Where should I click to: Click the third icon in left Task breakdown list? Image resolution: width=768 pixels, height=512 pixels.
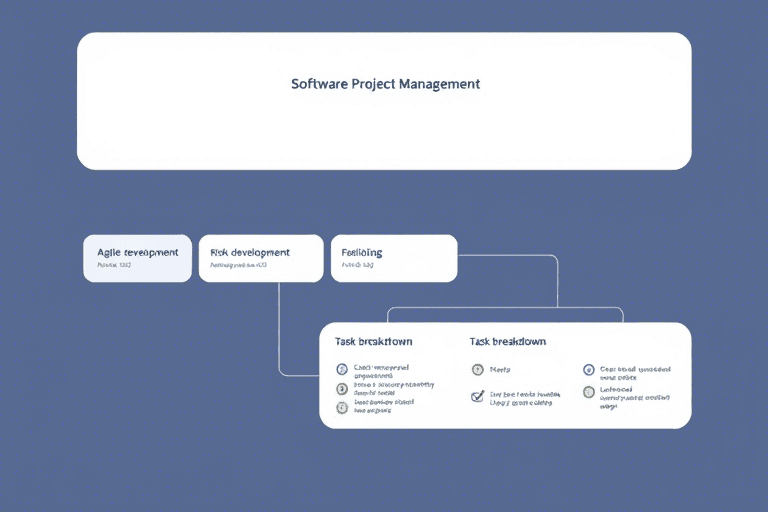pyautogui.click(x=342, y=407)
